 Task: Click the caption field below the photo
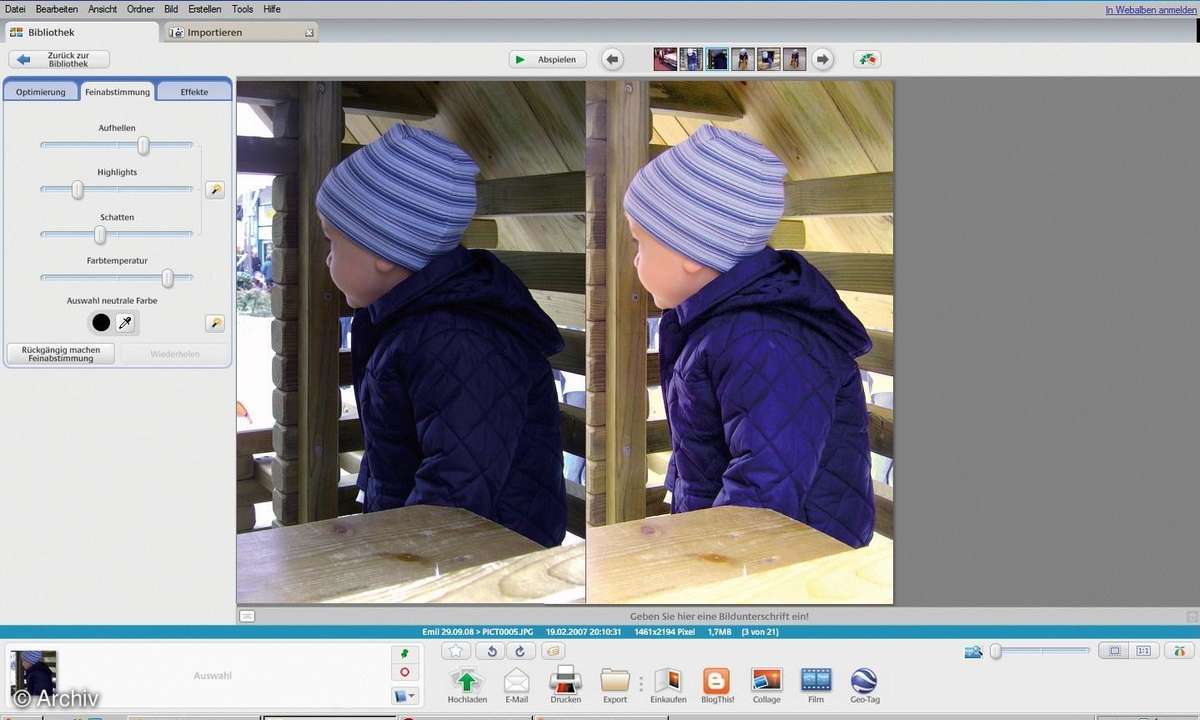tap(718, 616)
